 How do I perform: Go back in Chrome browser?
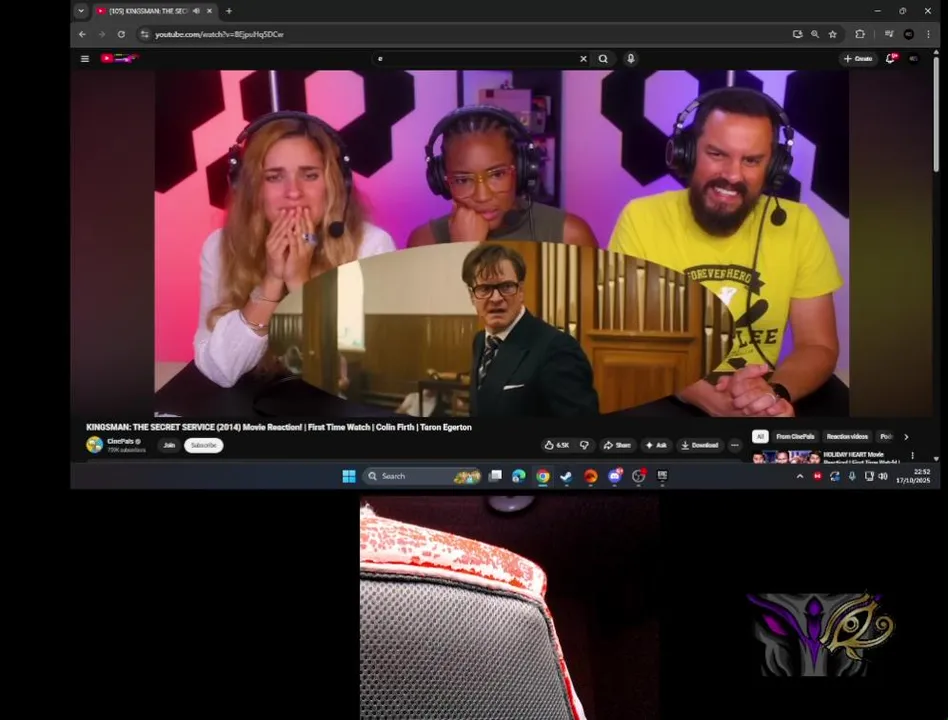[82, 34]
